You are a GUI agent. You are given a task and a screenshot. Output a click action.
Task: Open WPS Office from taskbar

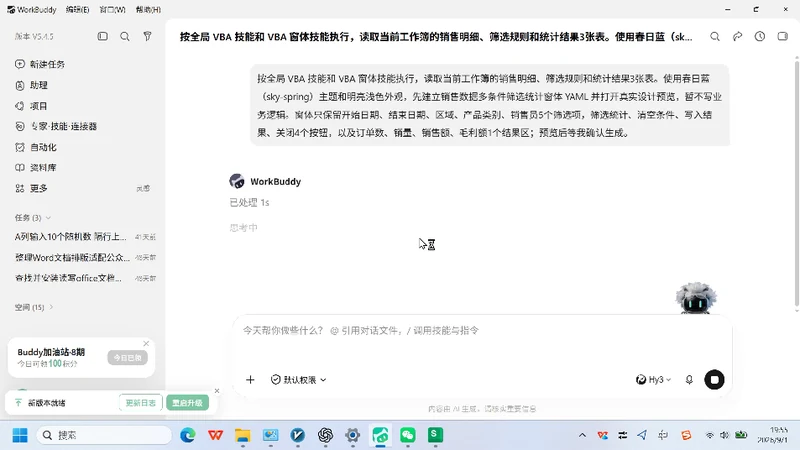(215, 435)
